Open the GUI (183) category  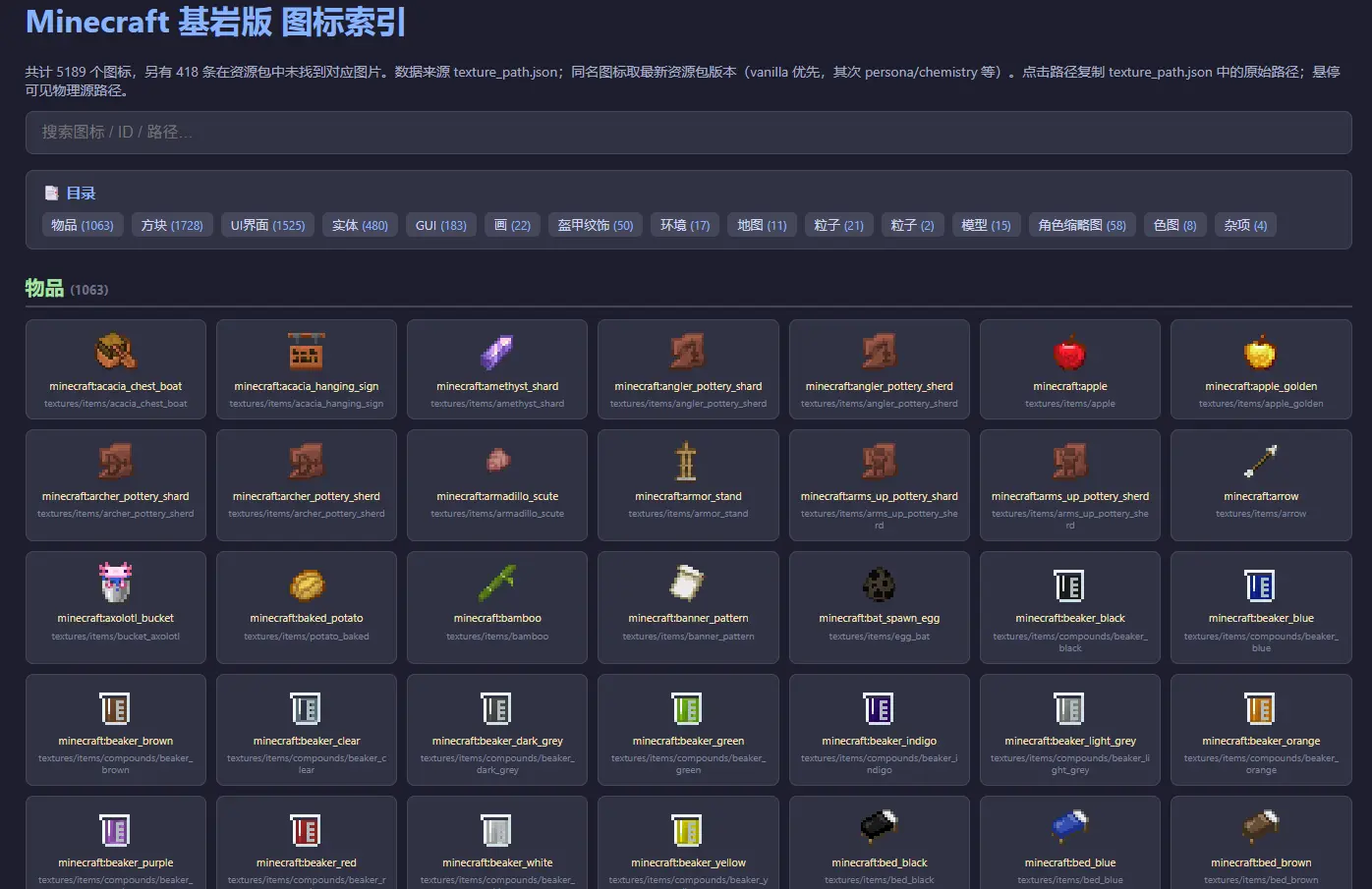click(x=441, y=225)
